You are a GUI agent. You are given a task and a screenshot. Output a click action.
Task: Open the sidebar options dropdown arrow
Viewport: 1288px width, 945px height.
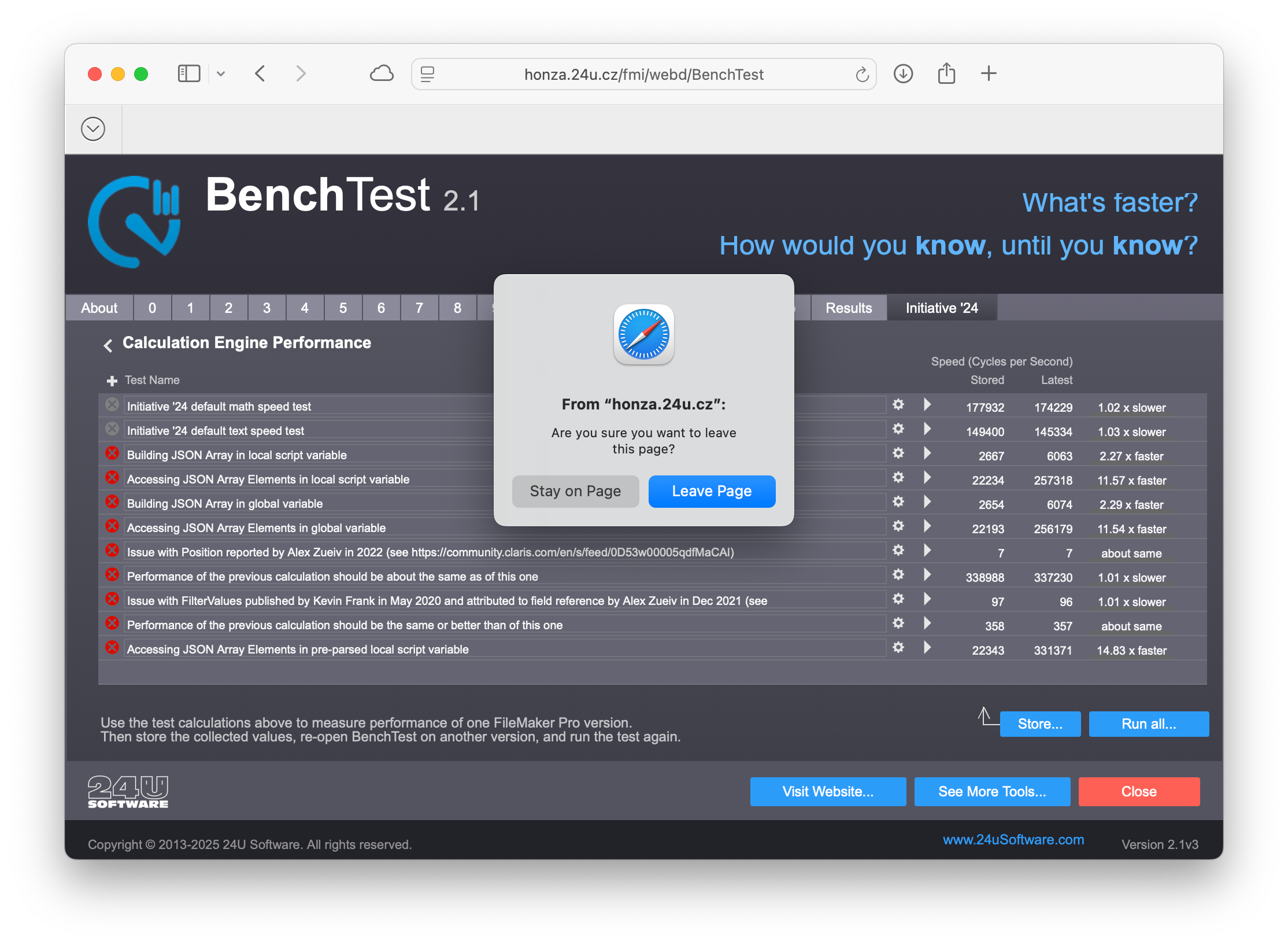click(x=221, y=73)
